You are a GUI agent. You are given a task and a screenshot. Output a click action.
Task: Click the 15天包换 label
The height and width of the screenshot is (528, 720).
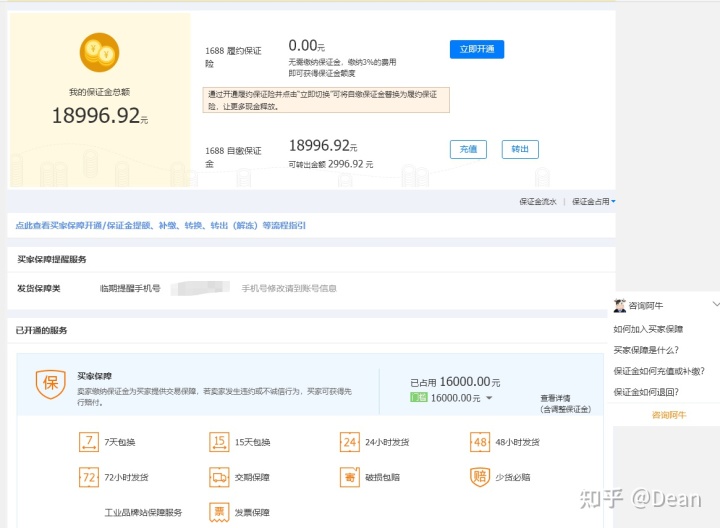(x=252, y=442)
